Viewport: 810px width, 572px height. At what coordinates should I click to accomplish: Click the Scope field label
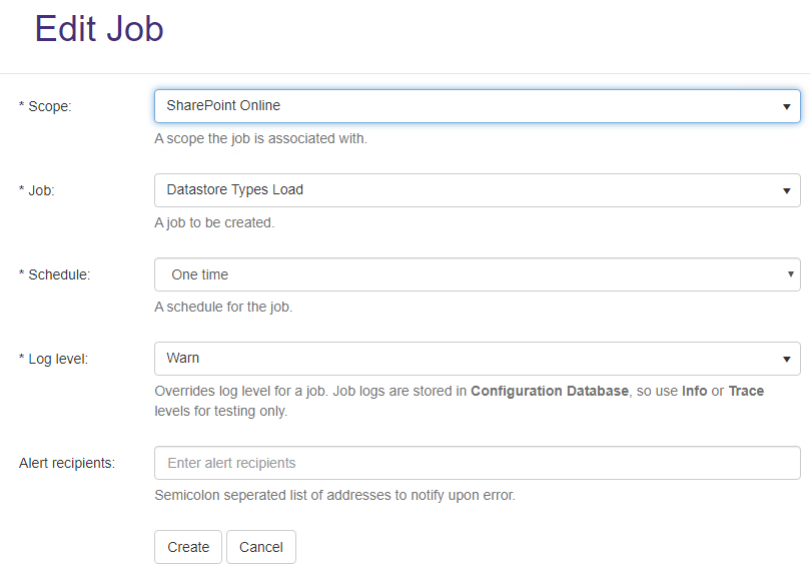click(x=45, y=106)
